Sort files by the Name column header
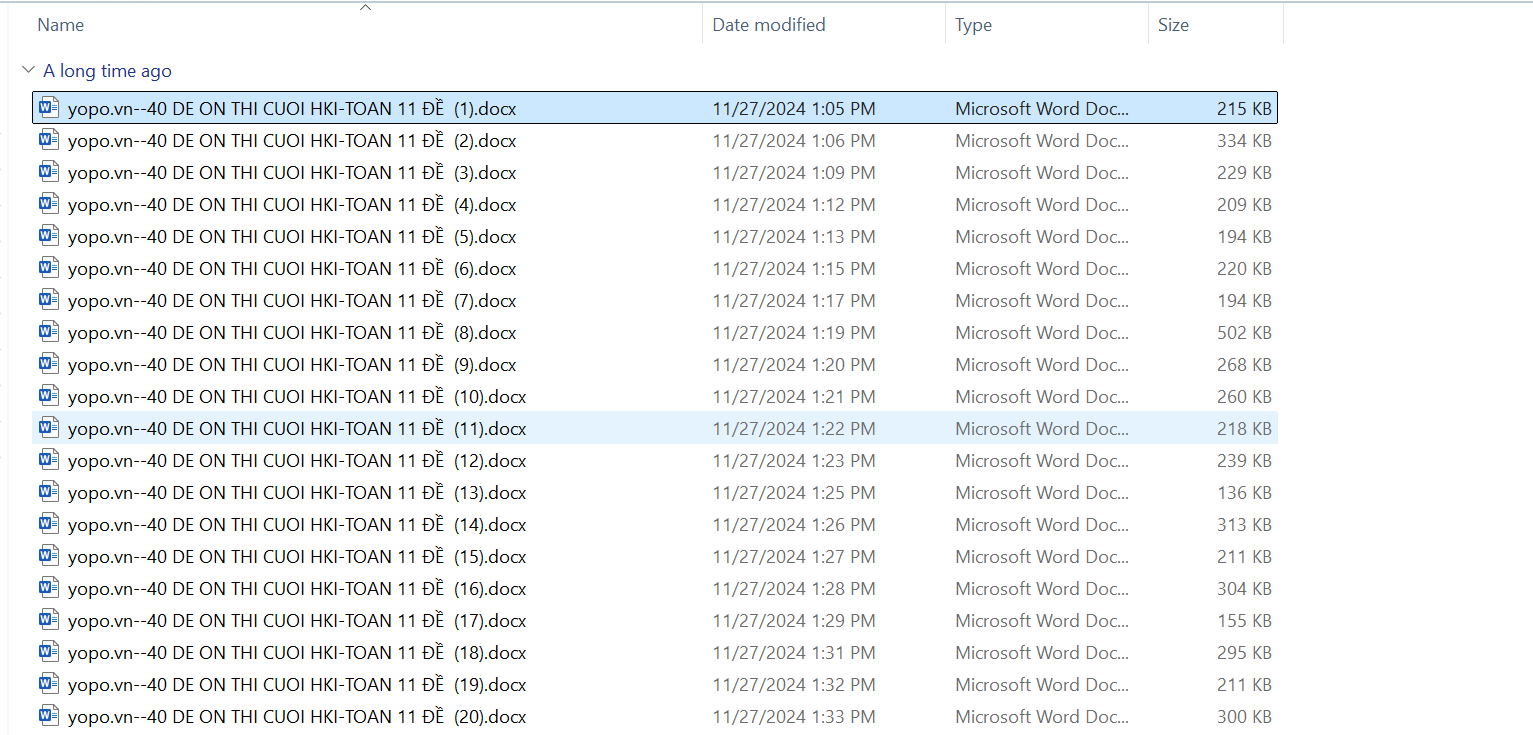1533x735 pixels. tap(61, 25)
